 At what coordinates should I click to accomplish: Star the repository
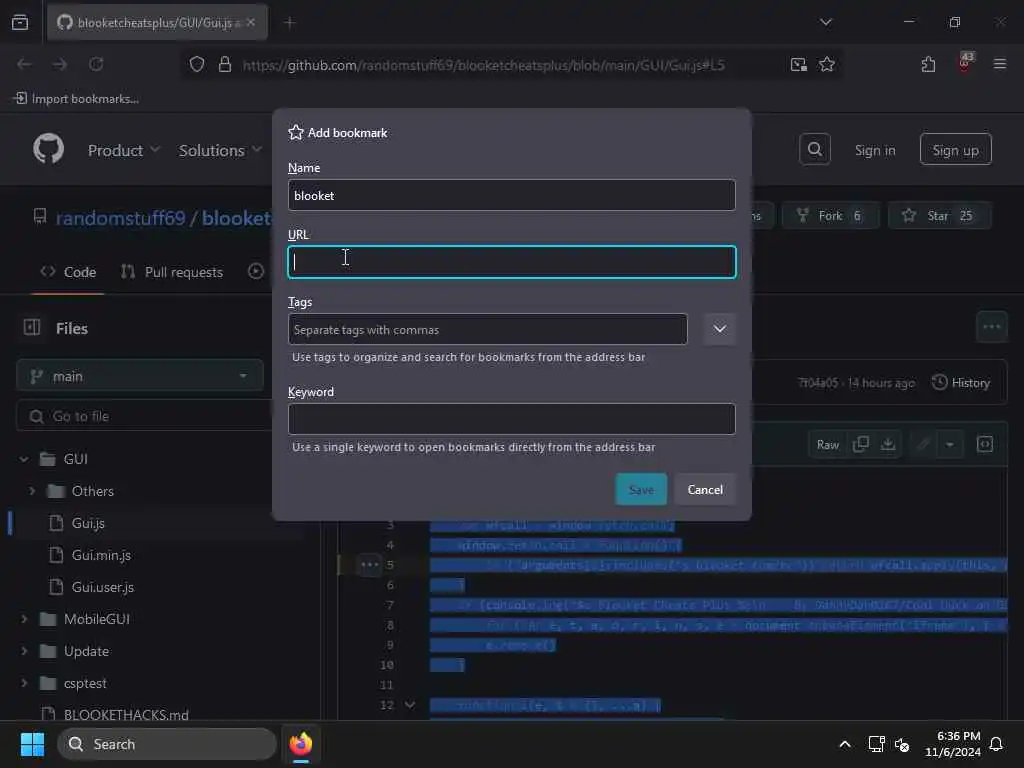939,216
